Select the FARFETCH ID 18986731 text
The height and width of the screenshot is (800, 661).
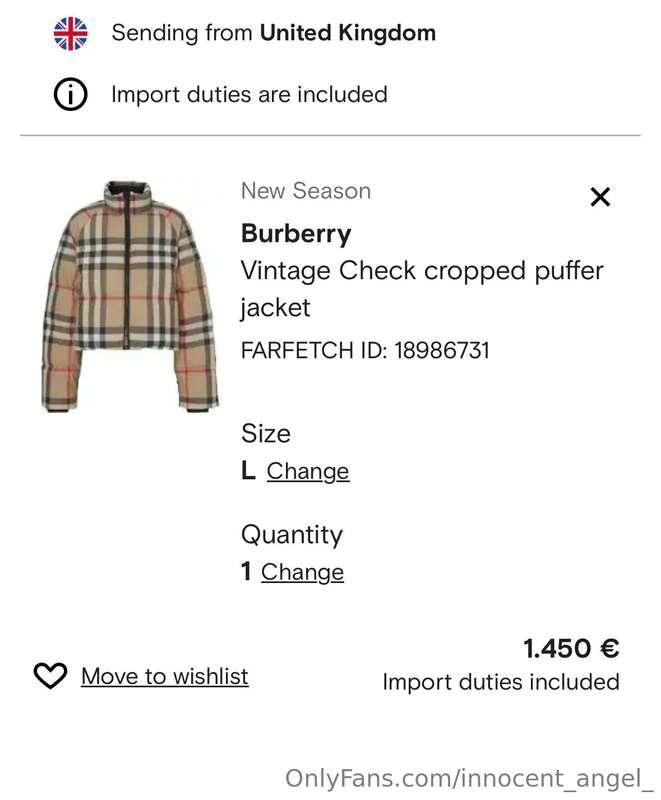pos(365,351)
